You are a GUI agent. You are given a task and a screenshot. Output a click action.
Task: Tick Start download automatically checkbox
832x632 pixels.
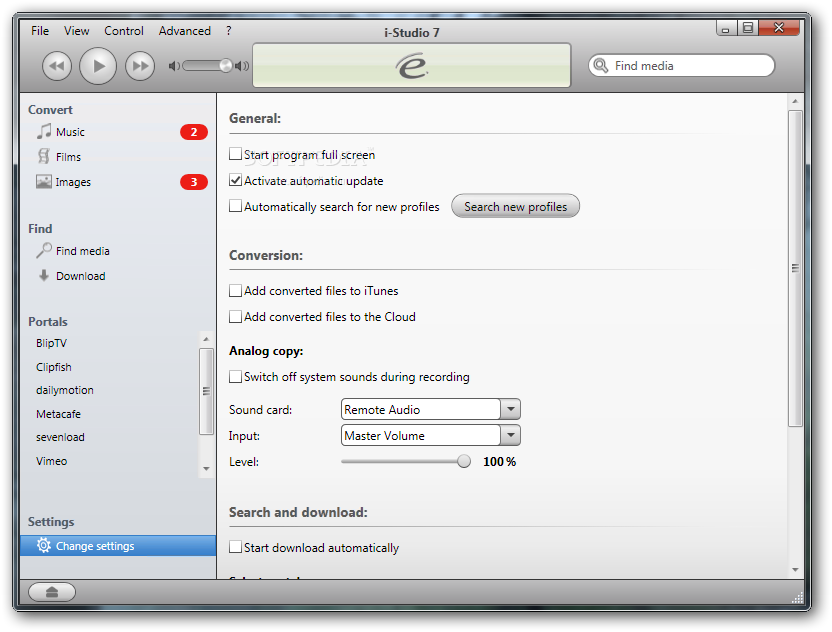point(235,547)
